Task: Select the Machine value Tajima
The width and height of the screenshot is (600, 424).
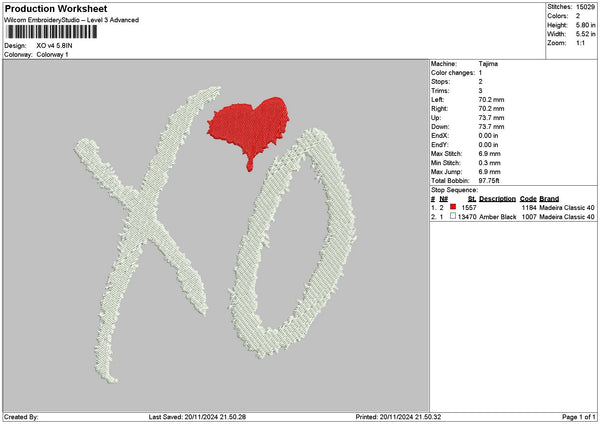Action: point(488,64)
